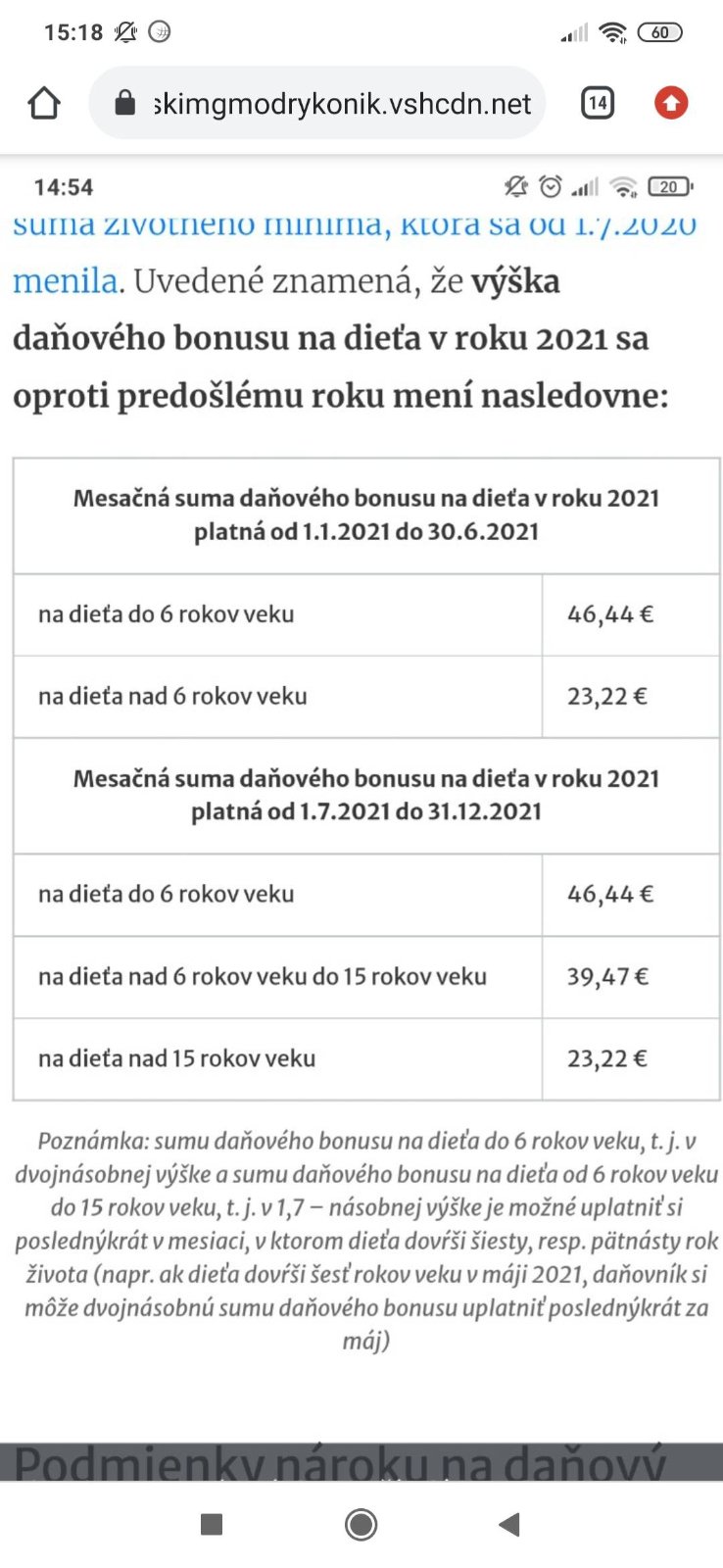Tap the browser home icon
723x1568 pixels.
(44, 103)
